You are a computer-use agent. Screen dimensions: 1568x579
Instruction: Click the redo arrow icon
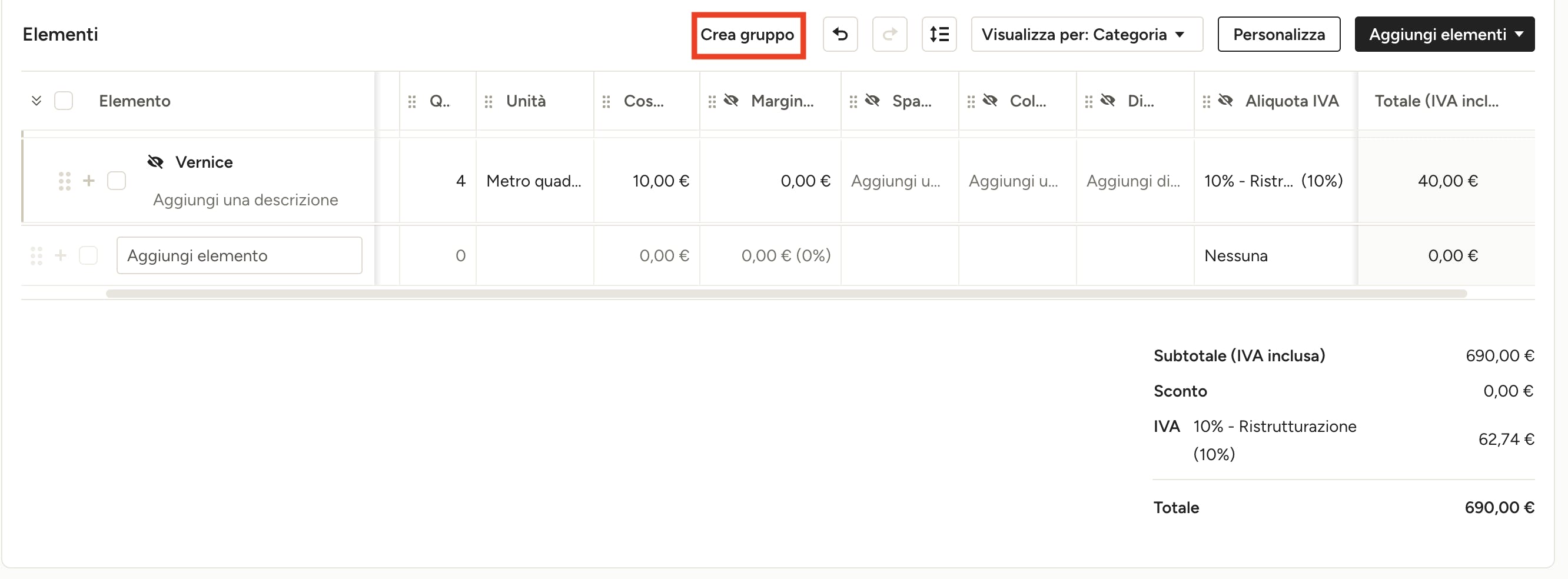(889, 34)
